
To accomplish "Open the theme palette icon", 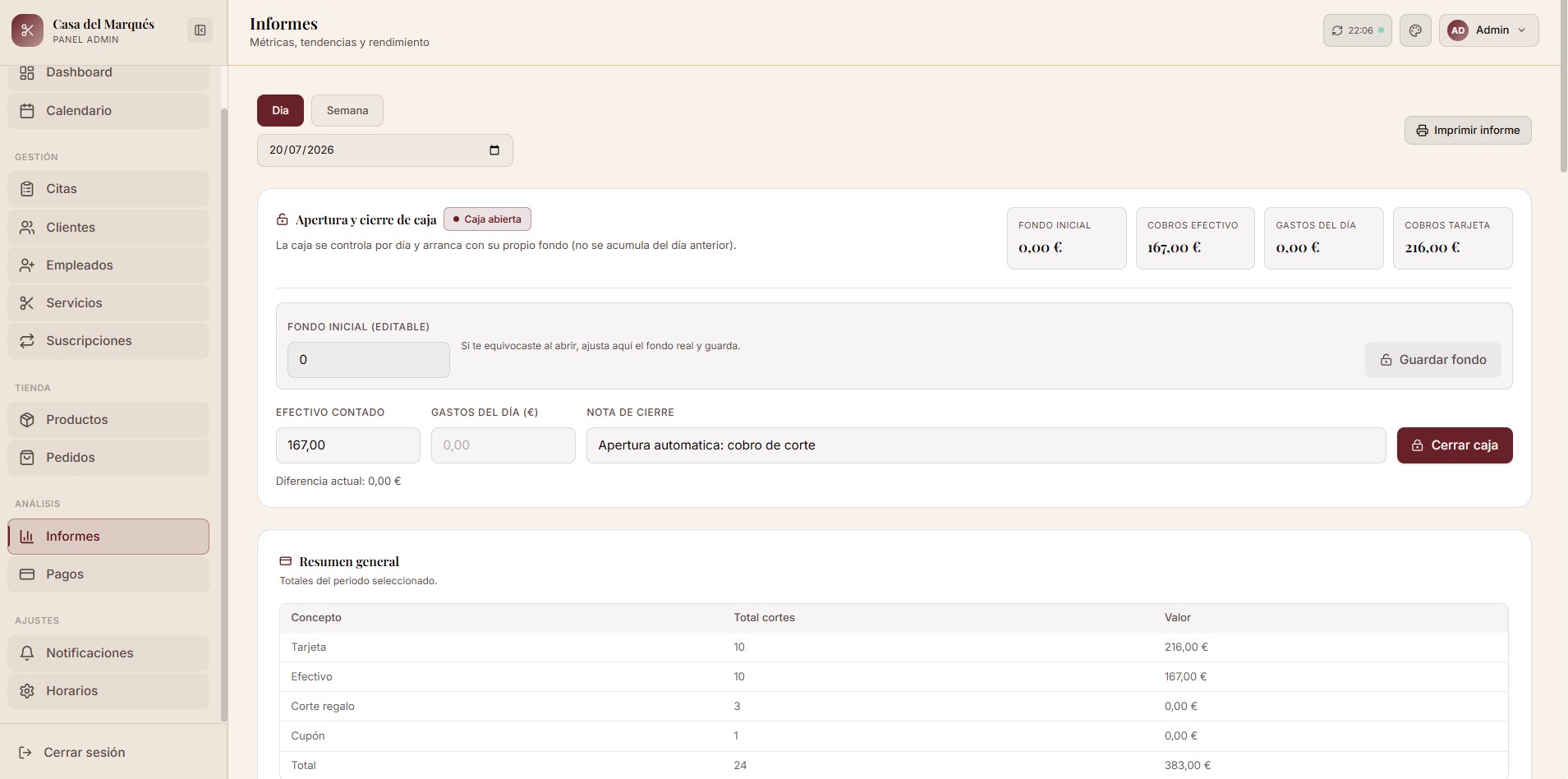I will (1414, 30).
